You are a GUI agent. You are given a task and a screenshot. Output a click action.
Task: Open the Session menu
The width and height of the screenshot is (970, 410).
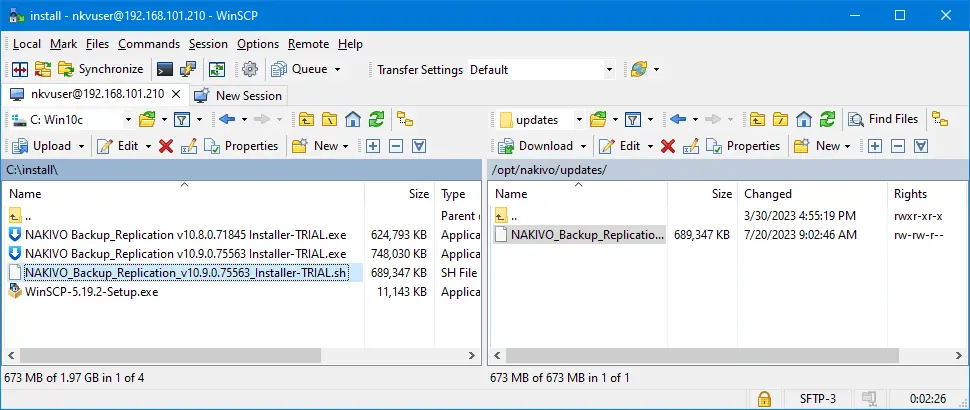coord(208,44)
